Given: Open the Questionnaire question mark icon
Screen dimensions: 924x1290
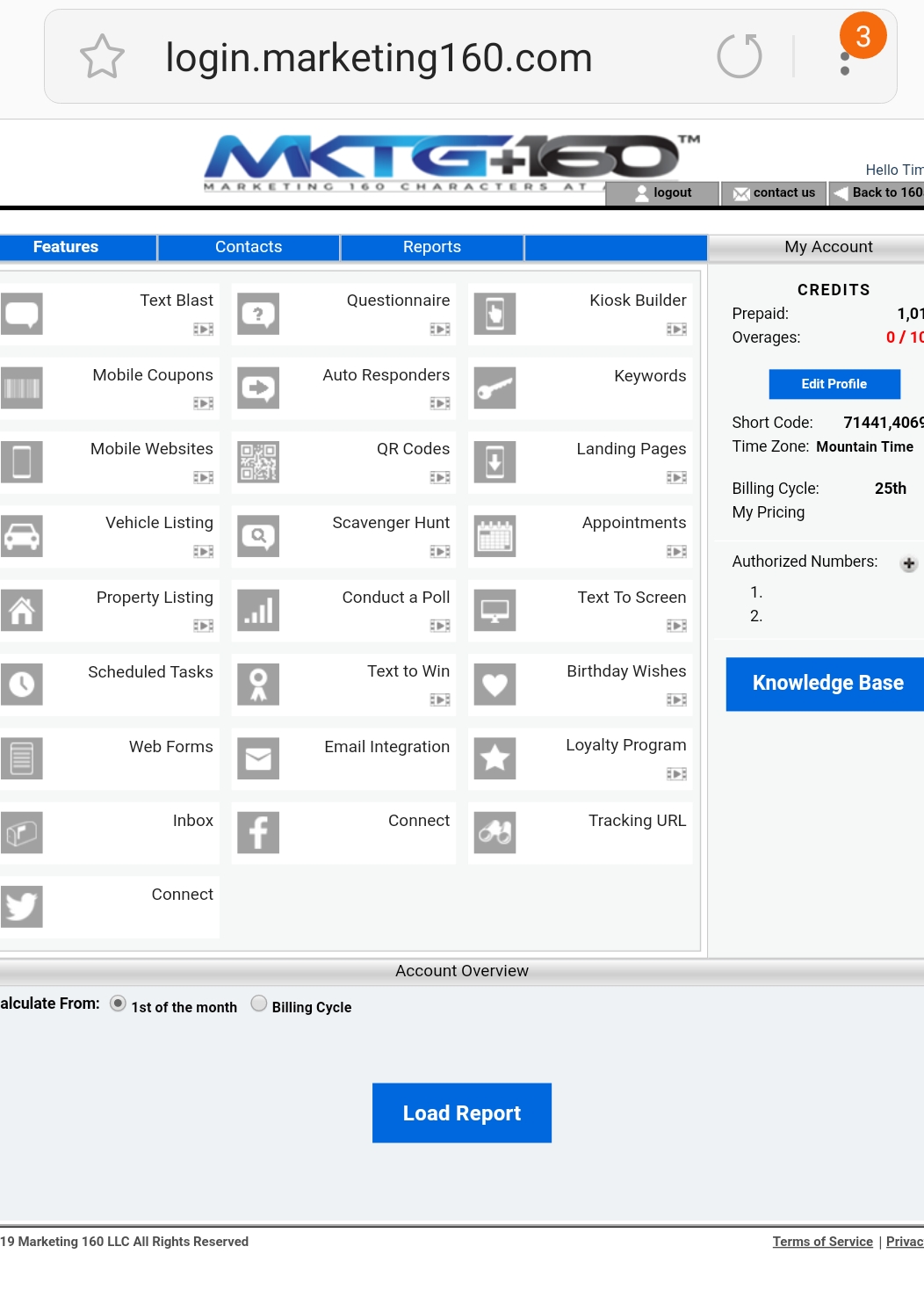Looking at the screenshot, I should point(258,314).
